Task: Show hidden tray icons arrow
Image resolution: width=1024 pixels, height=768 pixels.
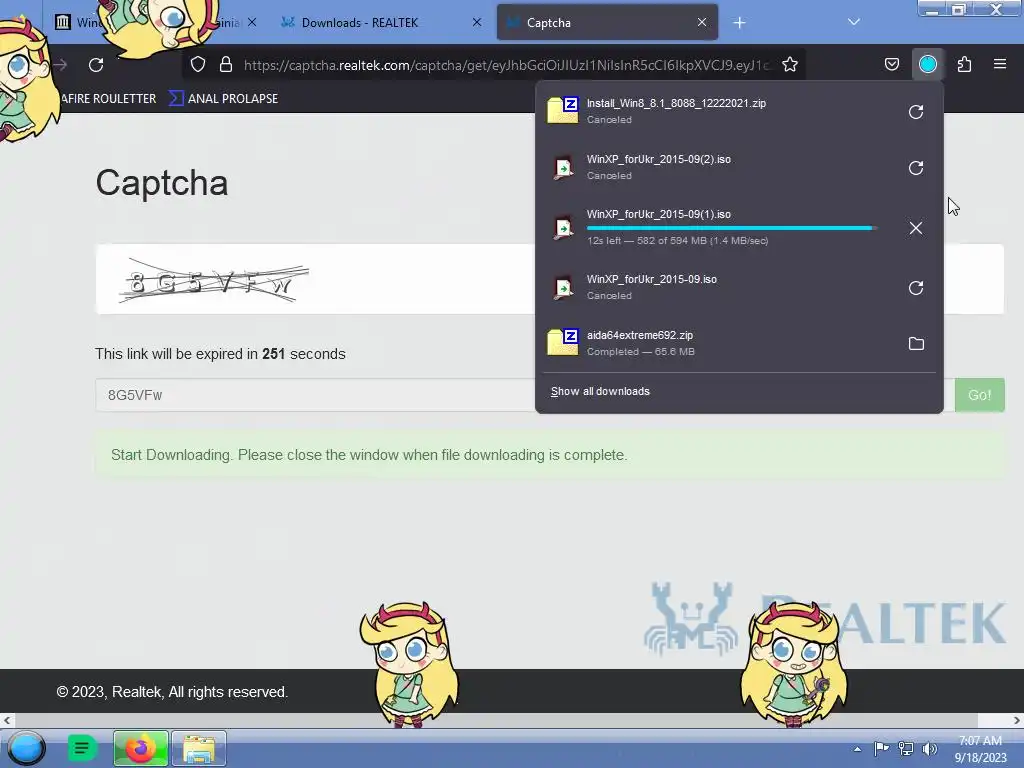Action: (857, 749)
